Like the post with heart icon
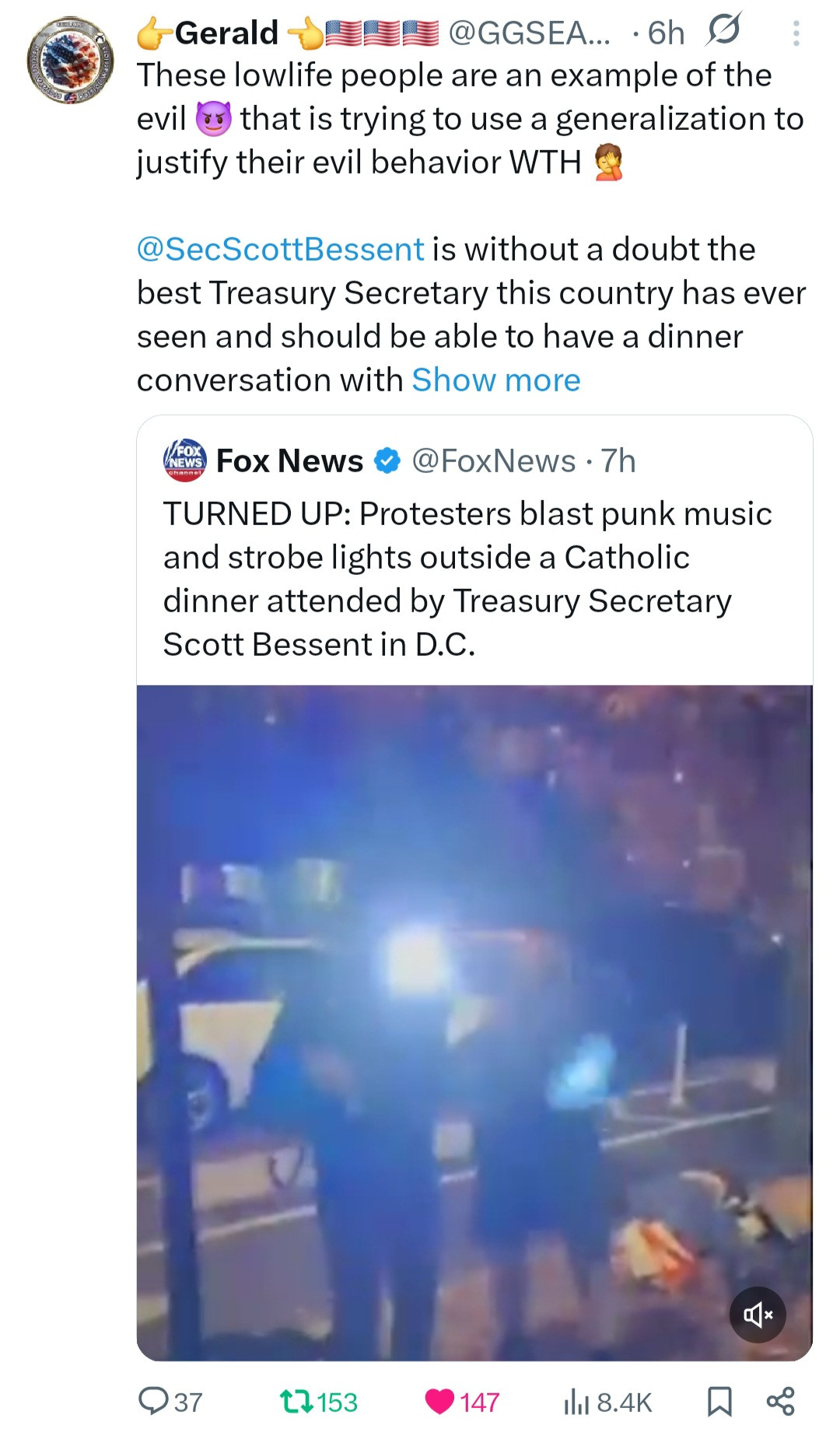This screenshot has width=840, height=1436. pos(439,1401)
